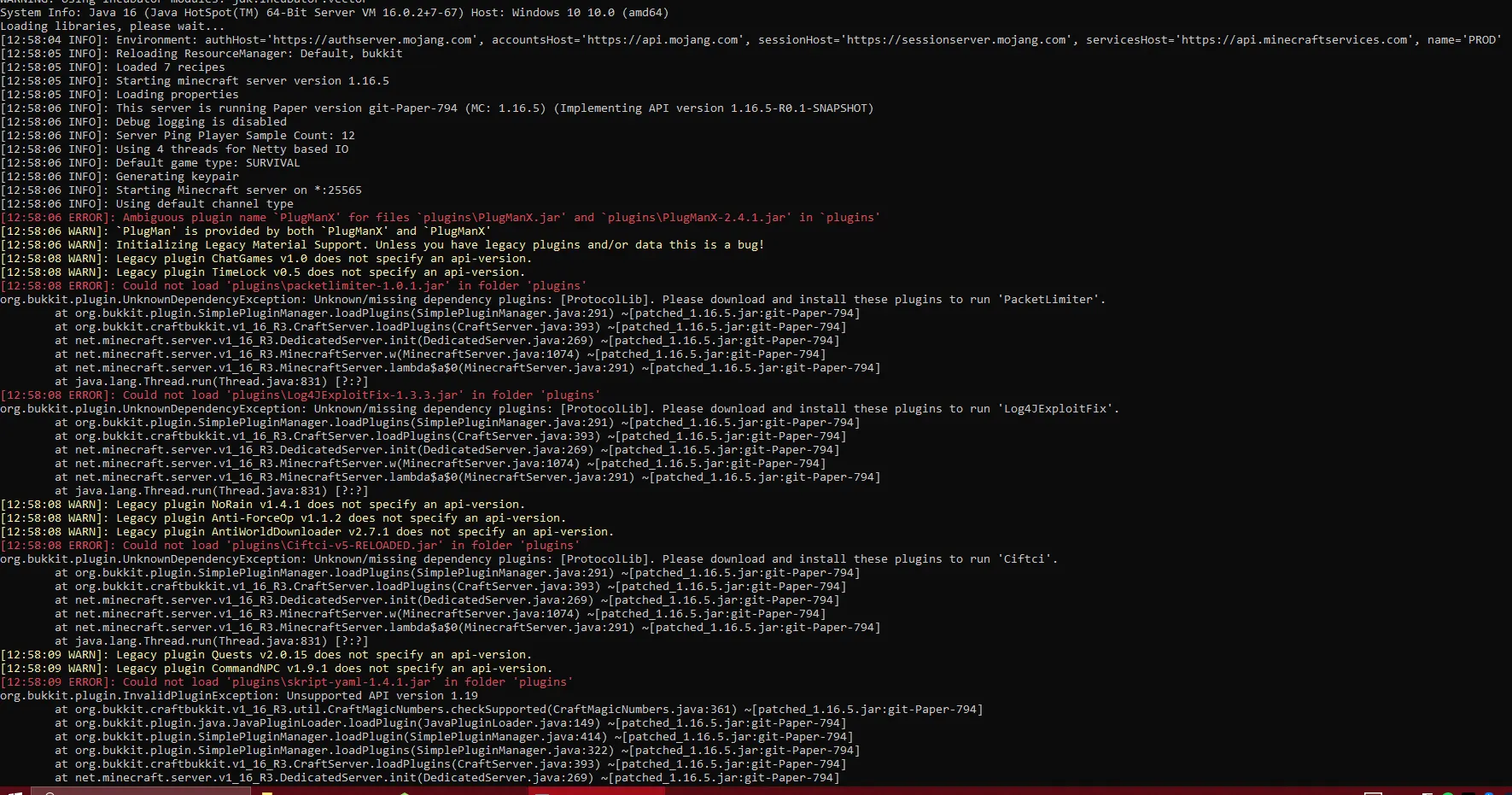Click 'This server is running Paper version' line
The image size is (1512, 795).
tap(437, 108)
